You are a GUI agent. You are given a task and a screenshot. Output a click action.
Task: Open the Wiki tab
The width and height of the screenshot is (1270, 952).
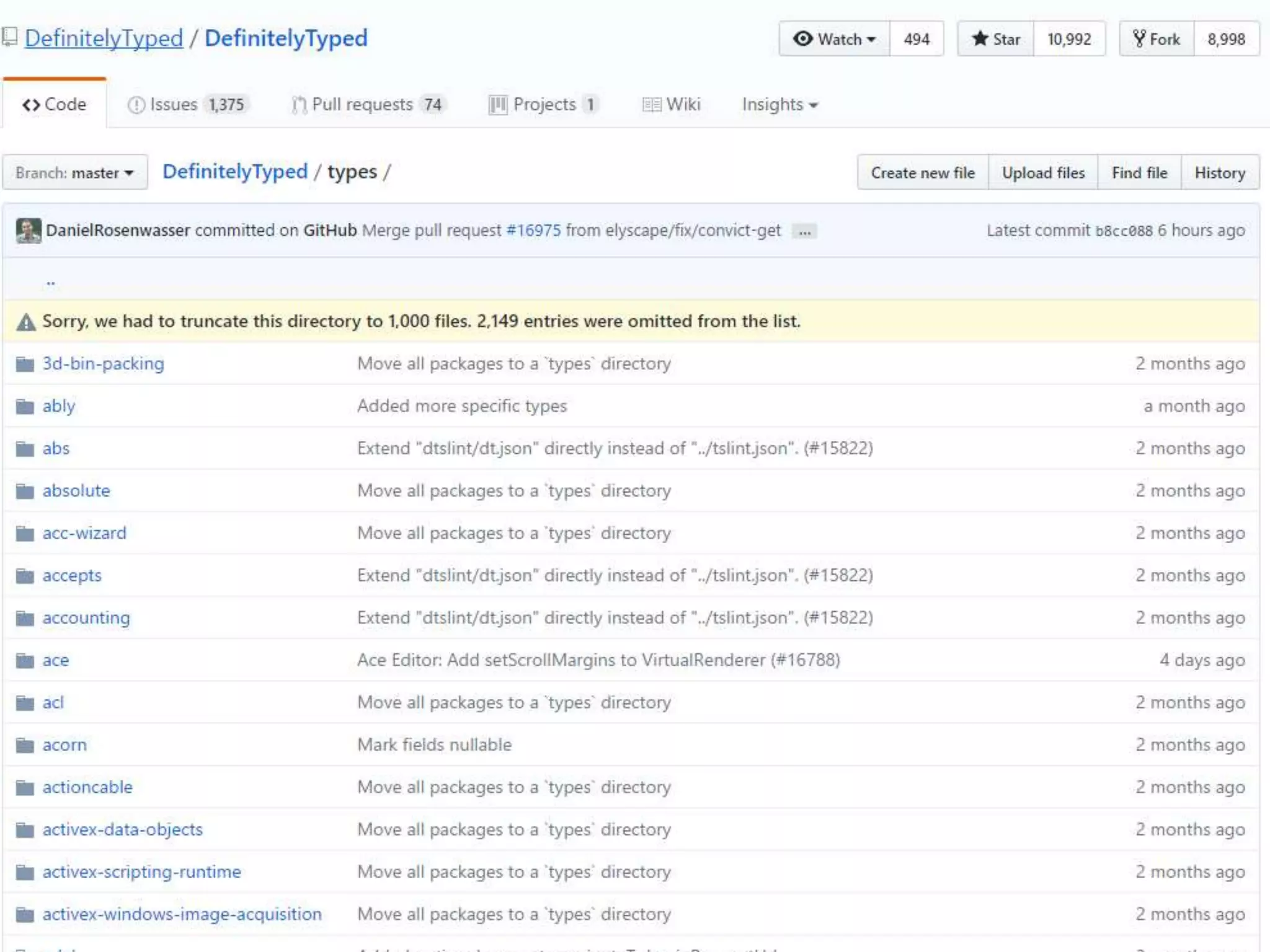click(x=672, y=104)
